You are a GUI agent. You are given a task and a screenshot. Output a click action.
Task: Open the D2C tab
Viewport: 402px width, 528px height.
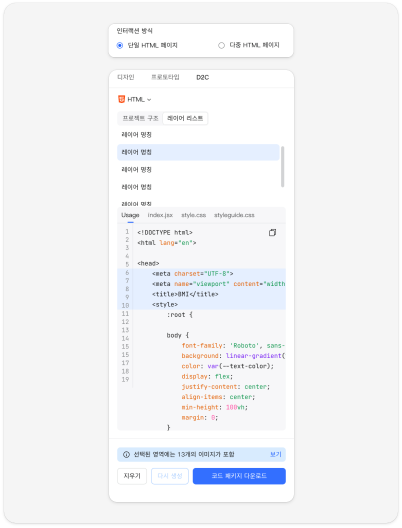(x=202, y=77)
